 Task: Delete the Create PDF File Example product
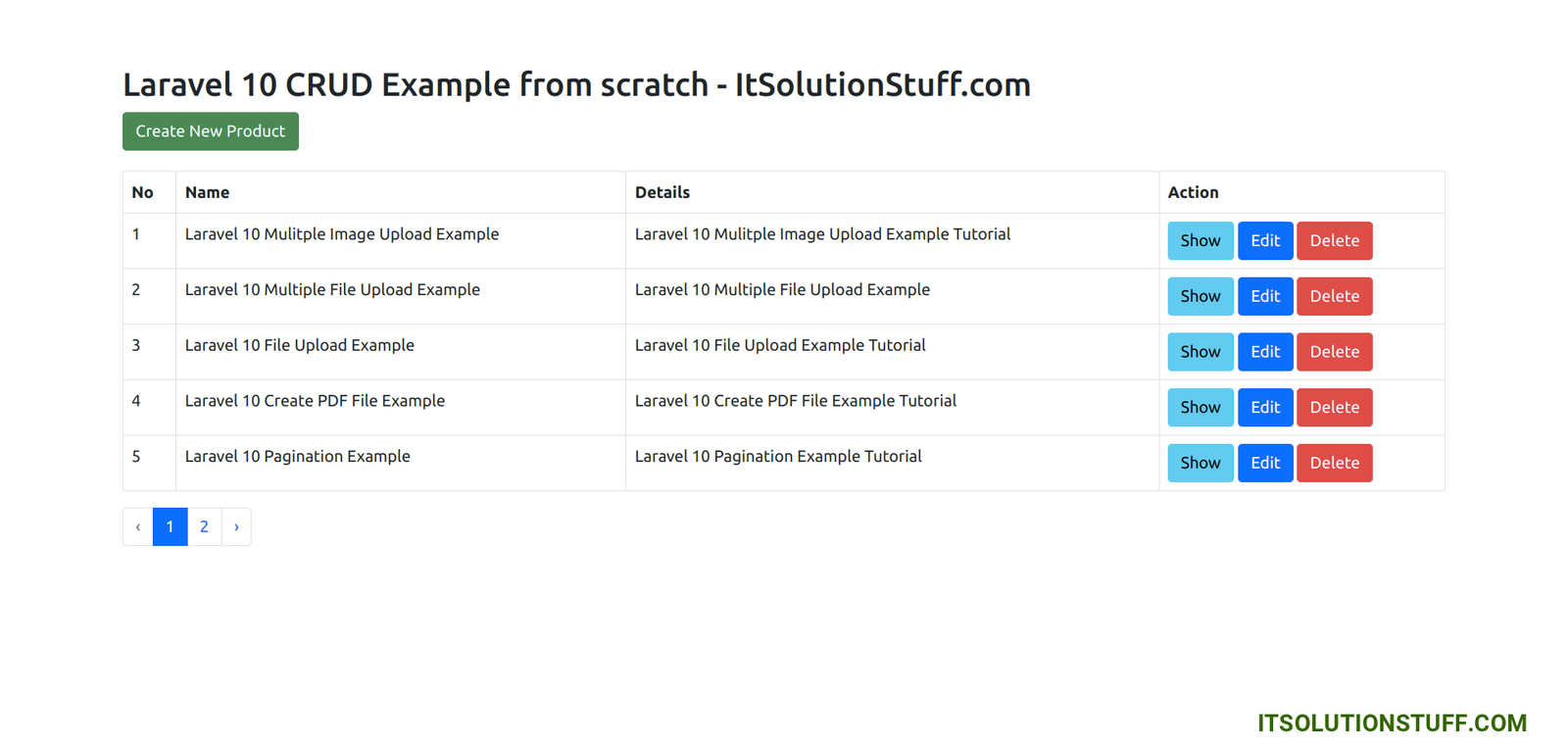coord(1334,408)
